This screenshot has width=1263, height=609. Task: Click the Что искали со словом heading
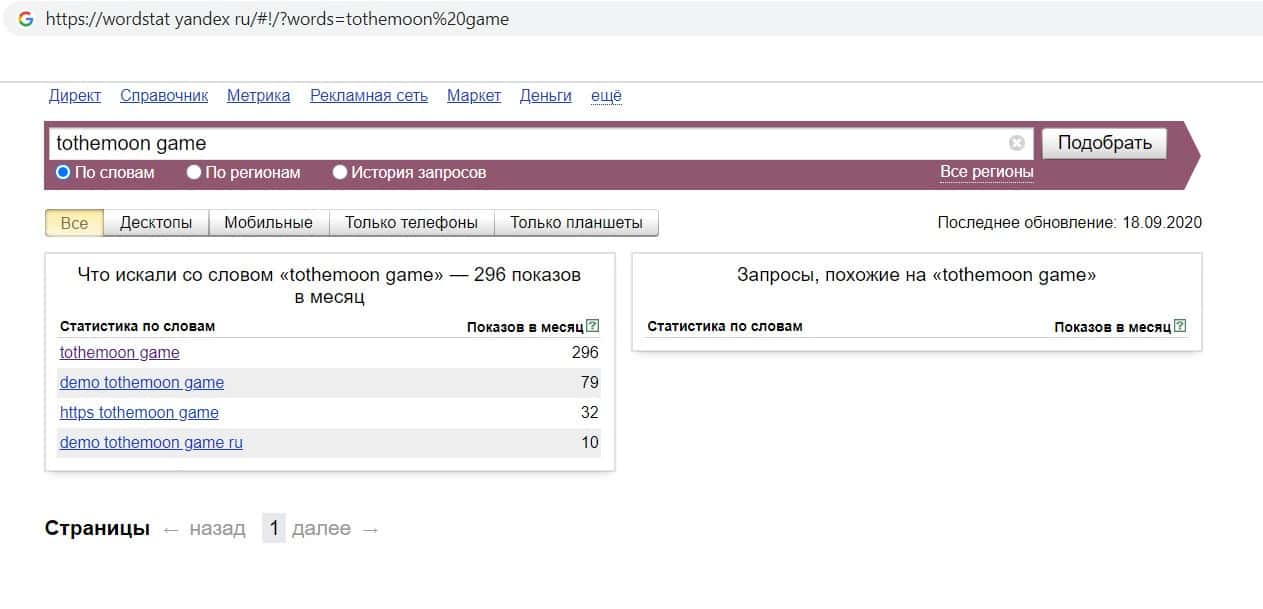click(x=329, y=286)
